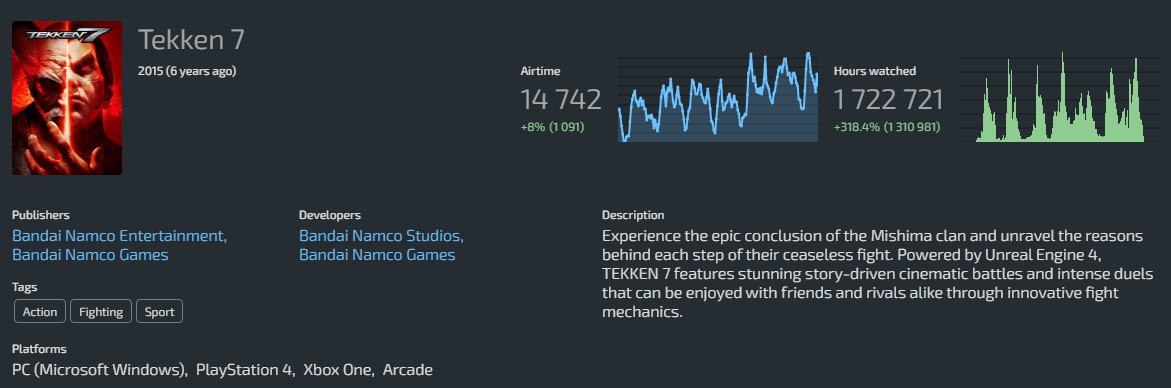Screen dimensions: 1171x388
Task: Click the Airtime value 14 742
Action: pos(561,100)
